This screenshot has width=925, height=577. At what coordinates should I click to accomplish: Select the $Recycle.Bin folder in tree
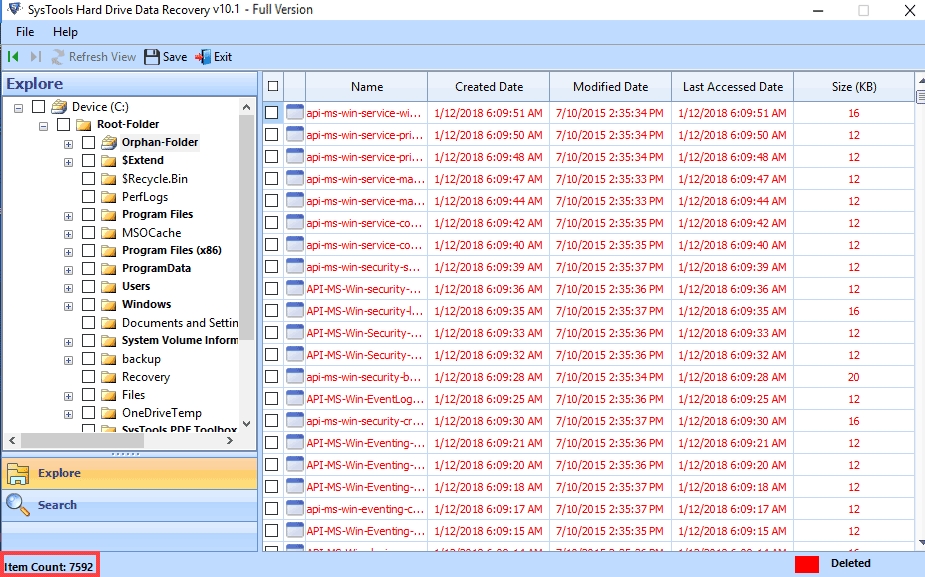pyautogui.click(x=154, y=178)
